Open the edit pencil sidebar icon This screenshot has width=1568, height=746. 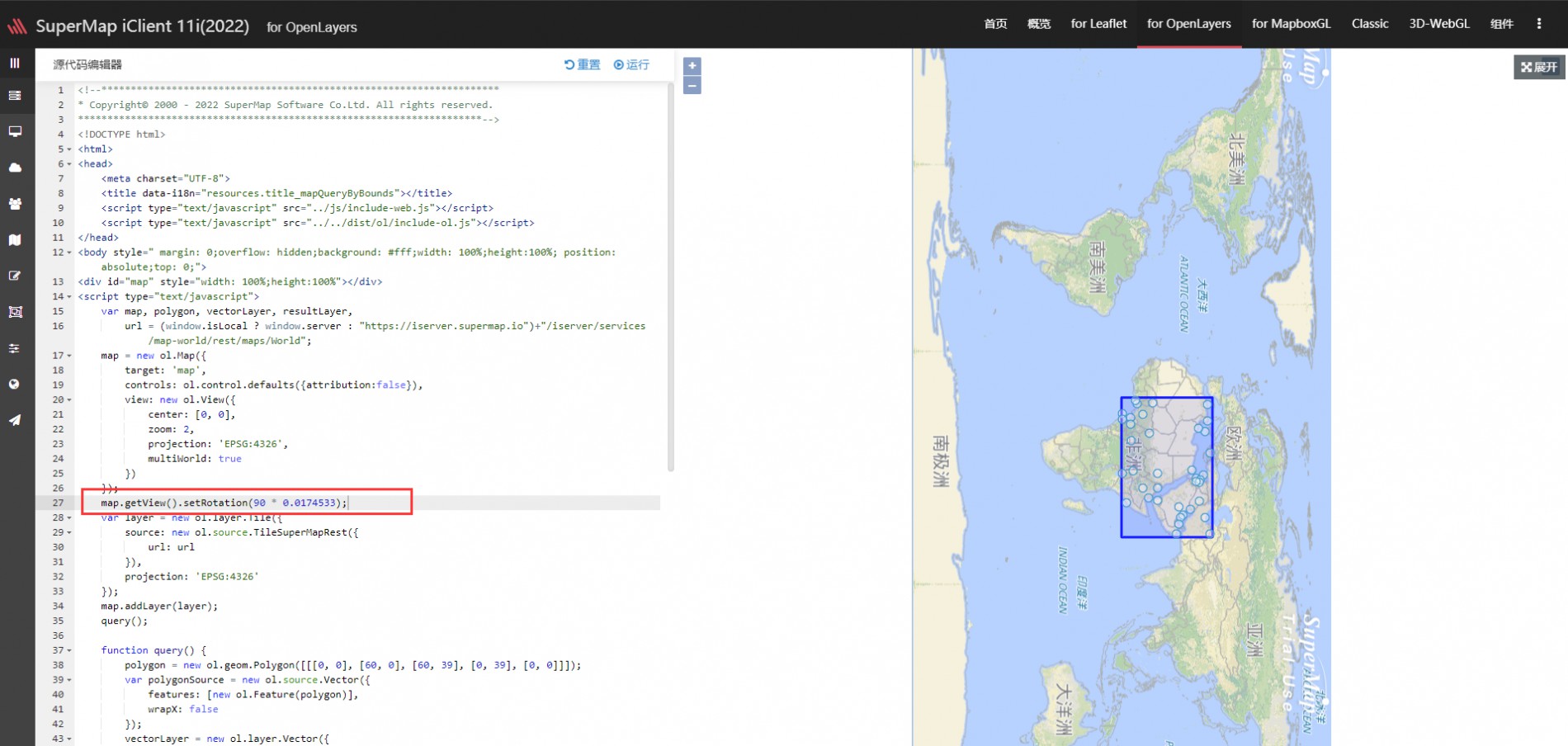[15, 276]
